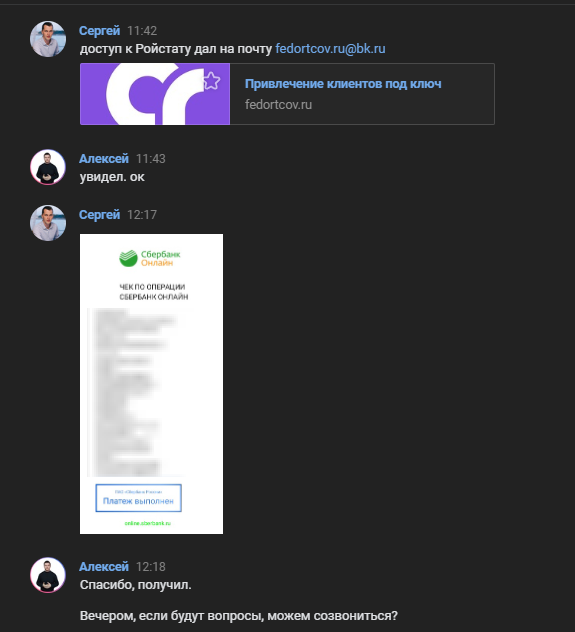Click the Сергей name next to 11:42

100,31
